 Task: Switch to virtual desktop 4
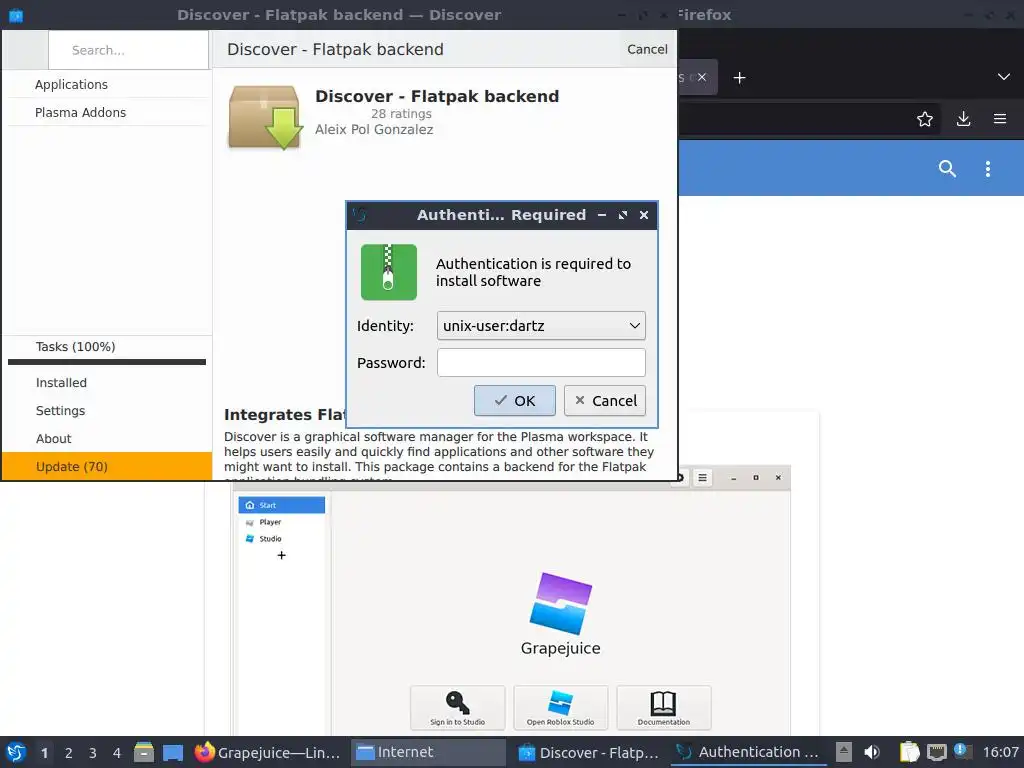[117, 753]
